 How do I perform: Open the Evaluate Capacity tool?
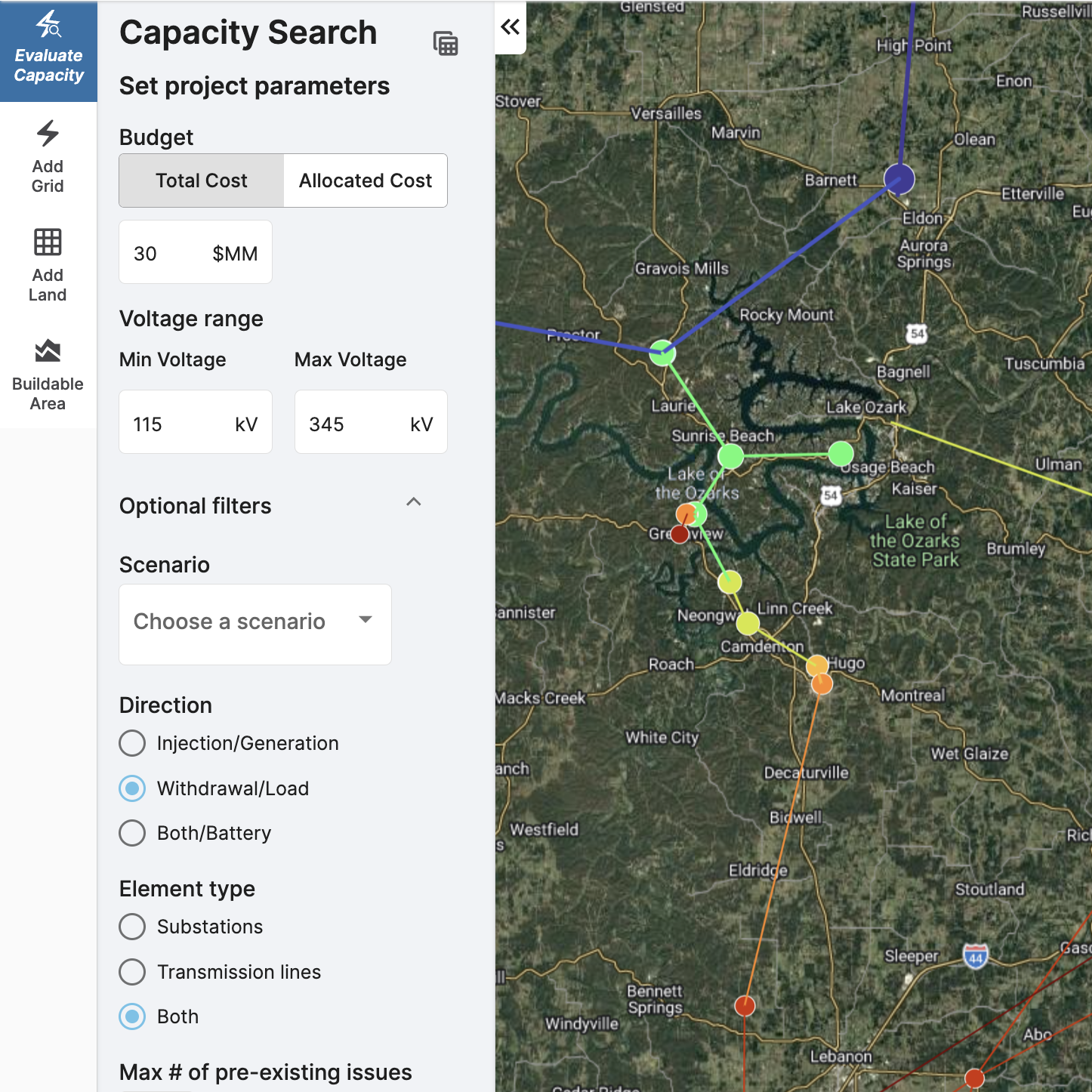(48, 51)
